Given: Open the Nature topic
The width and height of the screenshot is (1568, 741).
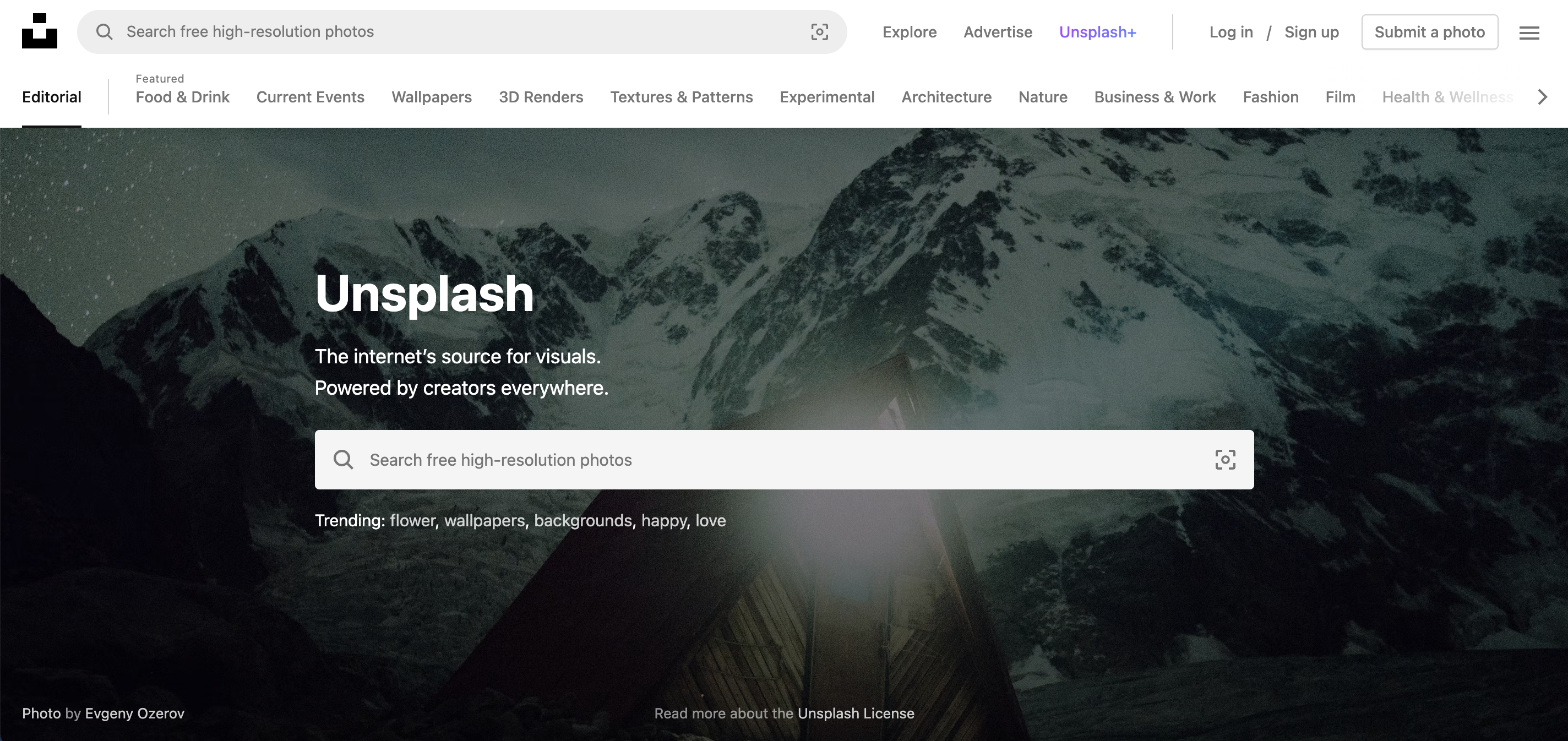Looking at the screenshot, I should point(1043,97).
